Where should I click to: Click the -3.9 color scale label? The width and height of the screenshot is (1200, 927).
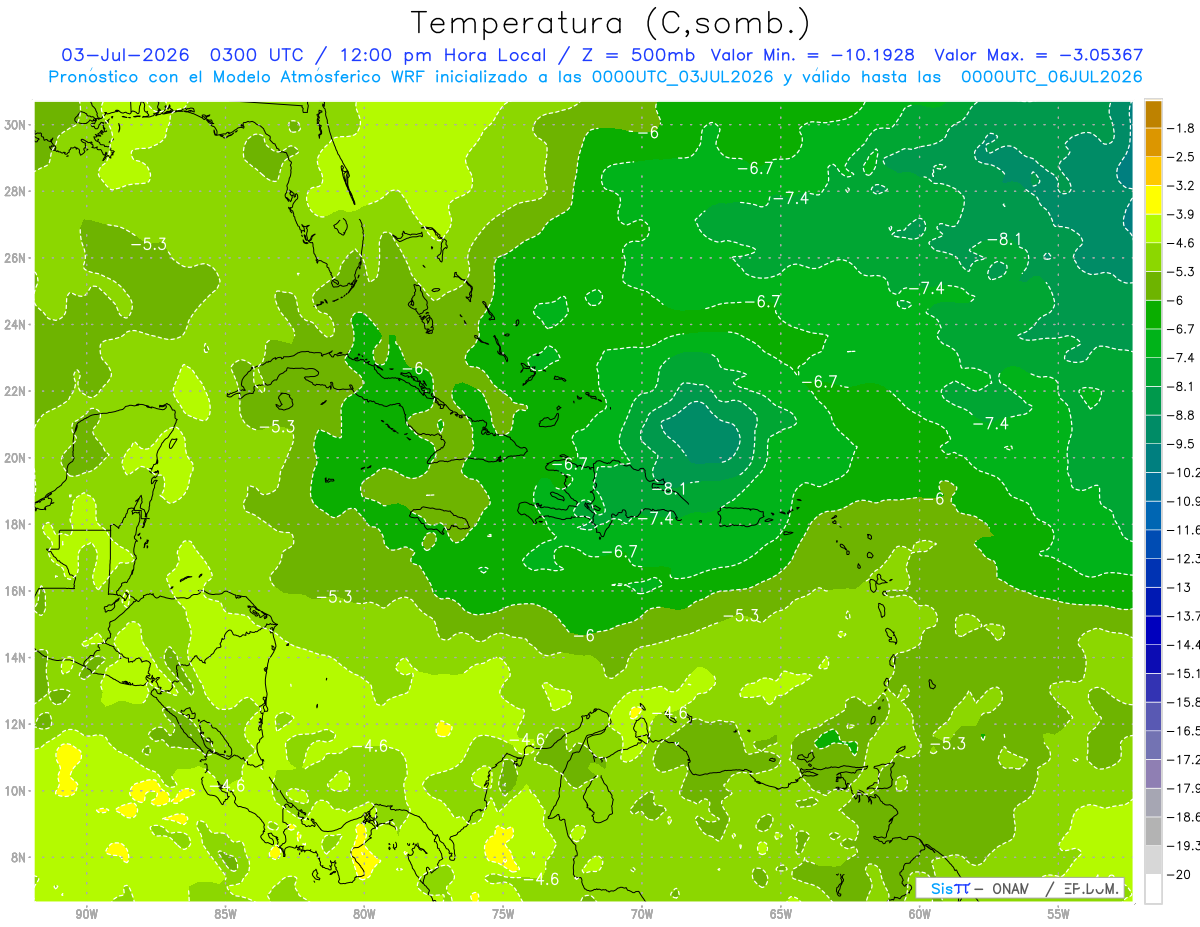1183,214
